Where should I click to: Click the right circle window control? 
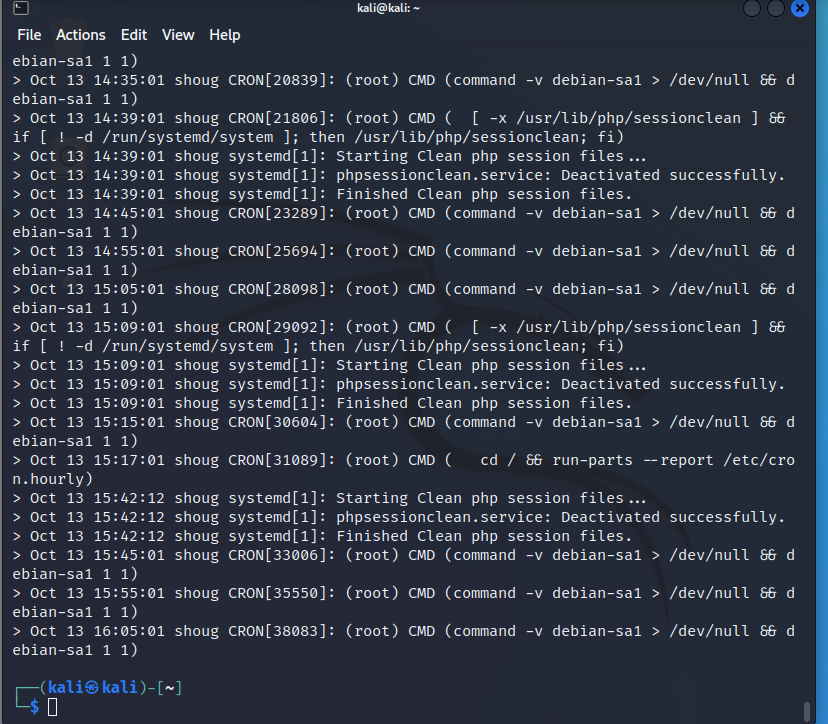pos(775,9)
